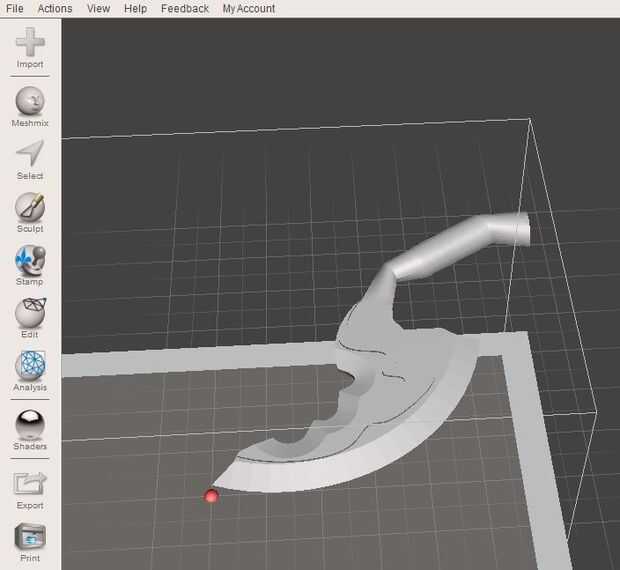Viewport: 620px width, 570px height.
Task: Click the red pivot sphere in viewport
Action: (x=212, y=496)
